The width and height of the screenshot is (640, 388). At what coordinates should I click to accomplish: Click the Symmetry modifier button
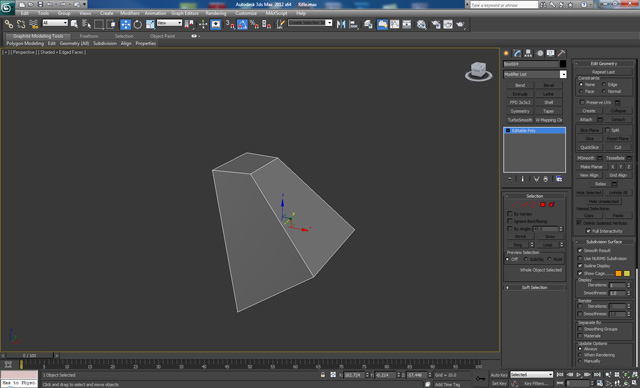tap(520, 111)
